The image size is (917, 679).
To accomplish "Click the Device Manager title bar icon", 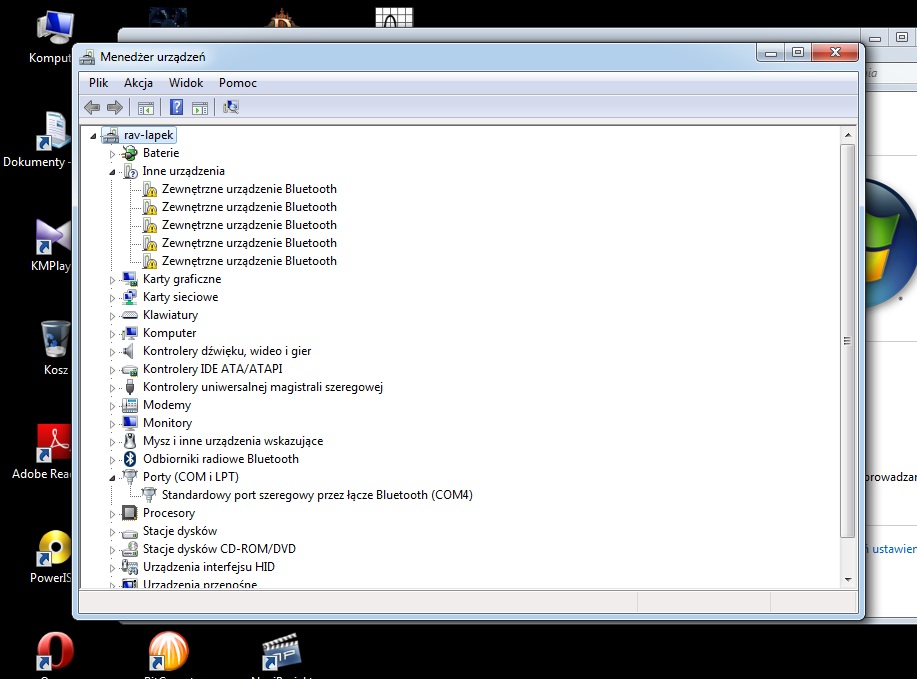I will coord(87,57).
